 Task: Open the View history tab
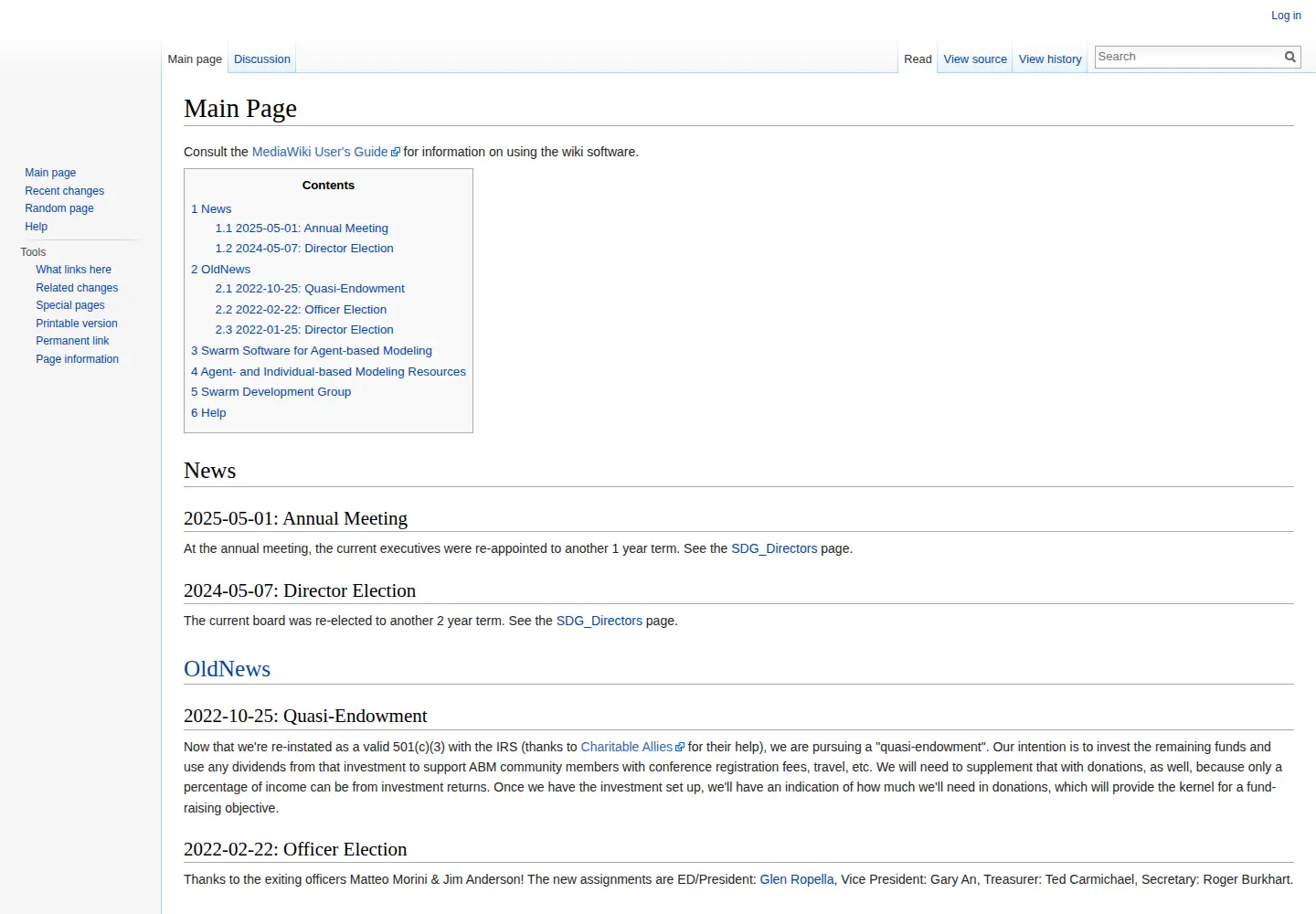pyautogui.click(x=1050, y=59)
